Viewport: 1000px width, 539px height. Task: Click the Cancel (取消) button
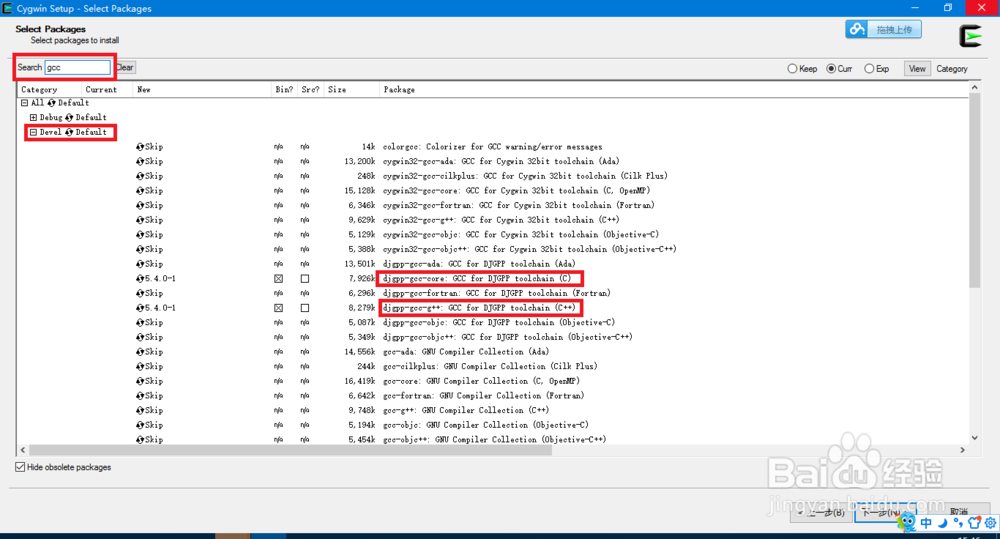click(x=959, y=512)
